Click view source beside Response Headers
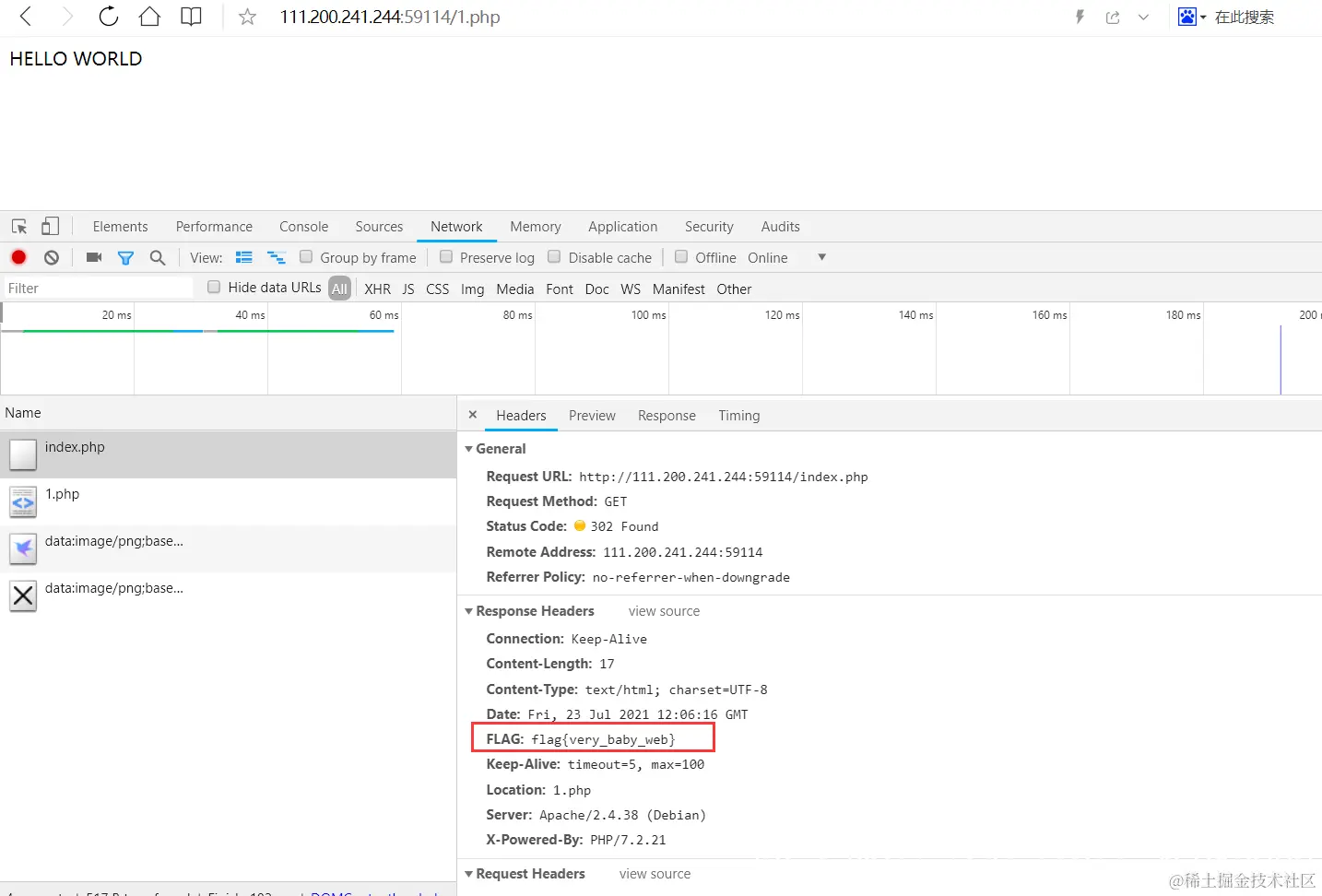This screenshot has height=896, width=1322. 664,611
